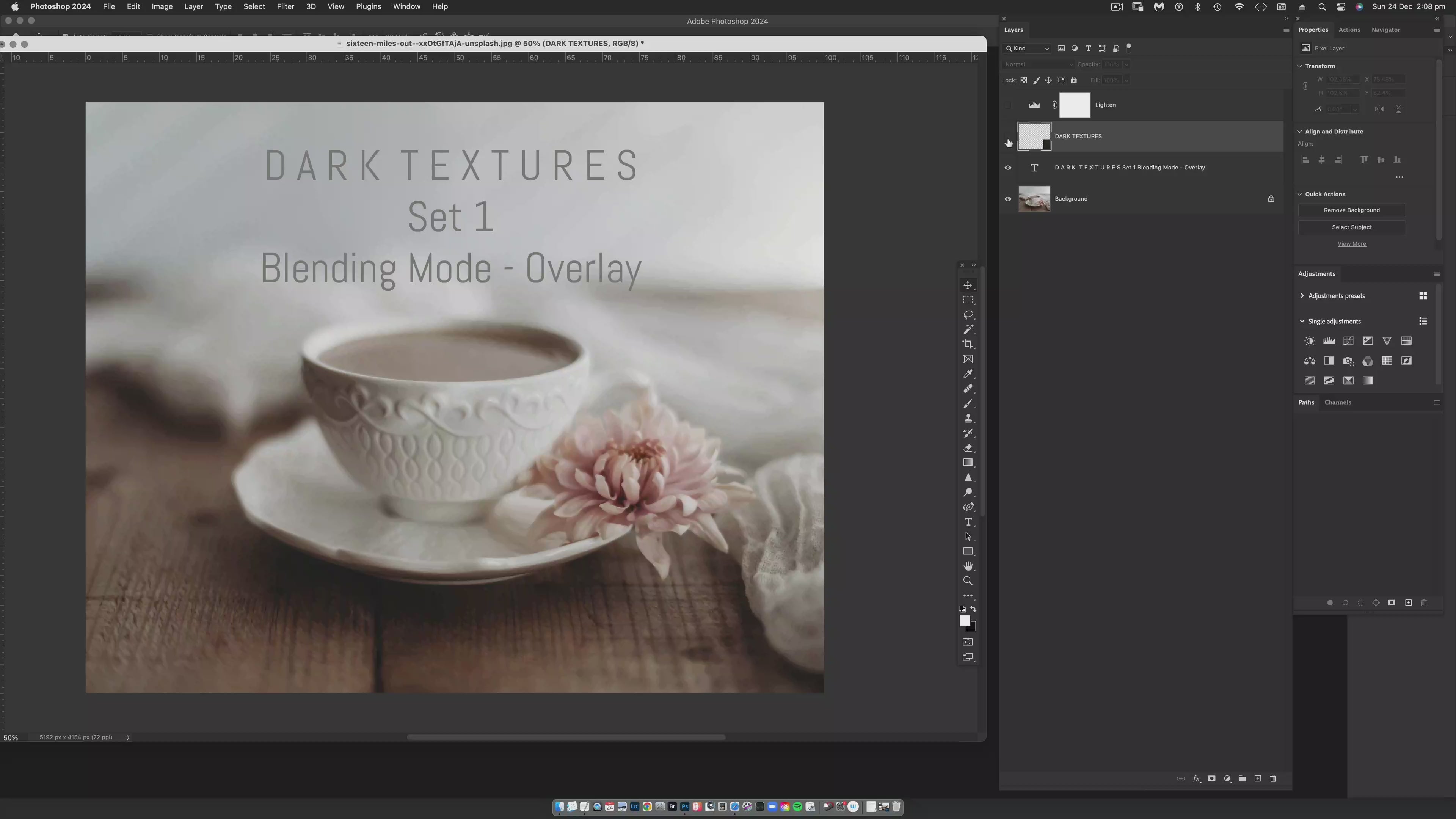Viewport: 1456px width, 819px height.
Task: Hide the Background layer
Action: [1008, 198]
